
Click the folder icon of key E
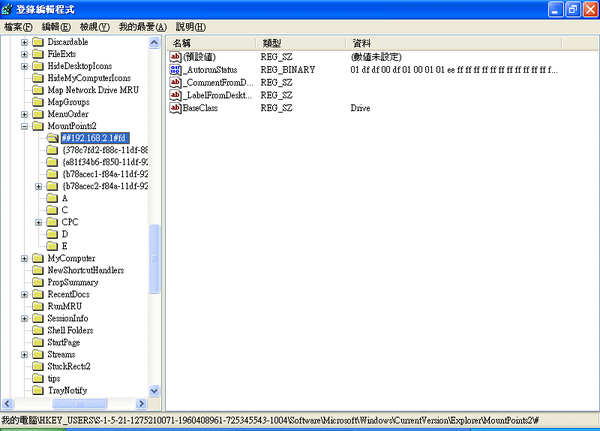(52, 246)
